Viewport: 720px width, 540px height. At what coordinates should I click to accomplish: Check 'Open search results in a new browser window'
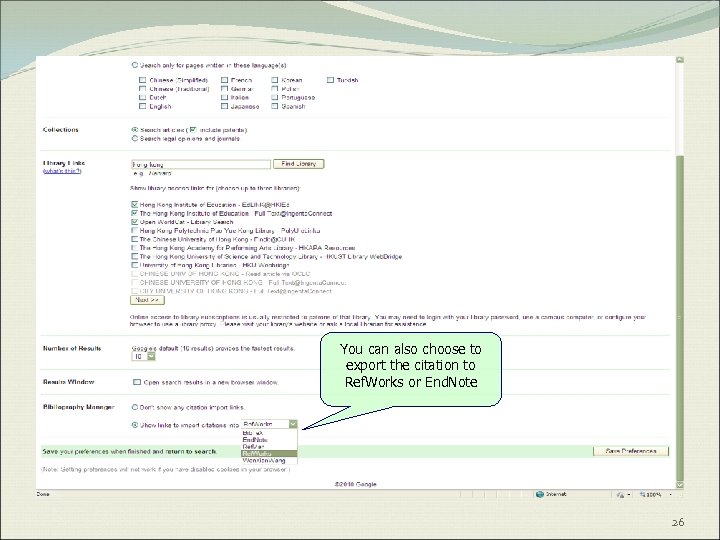137,382
